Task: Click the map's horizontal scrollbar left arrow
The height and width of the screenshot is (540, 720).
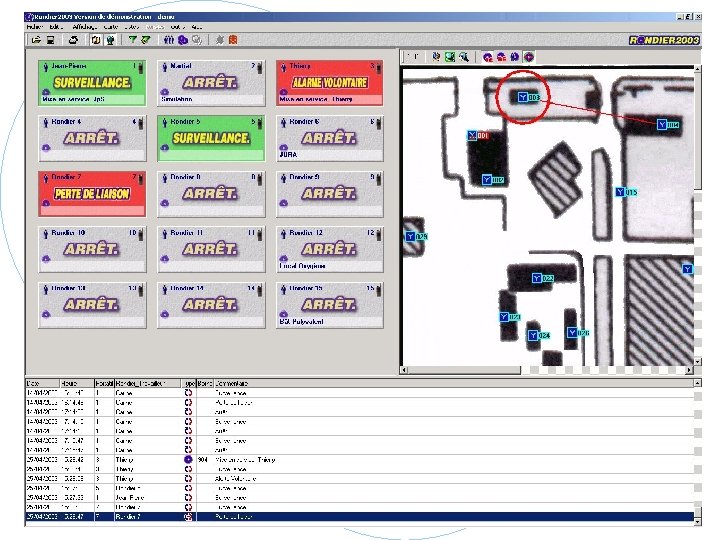Action: point(404,370)
